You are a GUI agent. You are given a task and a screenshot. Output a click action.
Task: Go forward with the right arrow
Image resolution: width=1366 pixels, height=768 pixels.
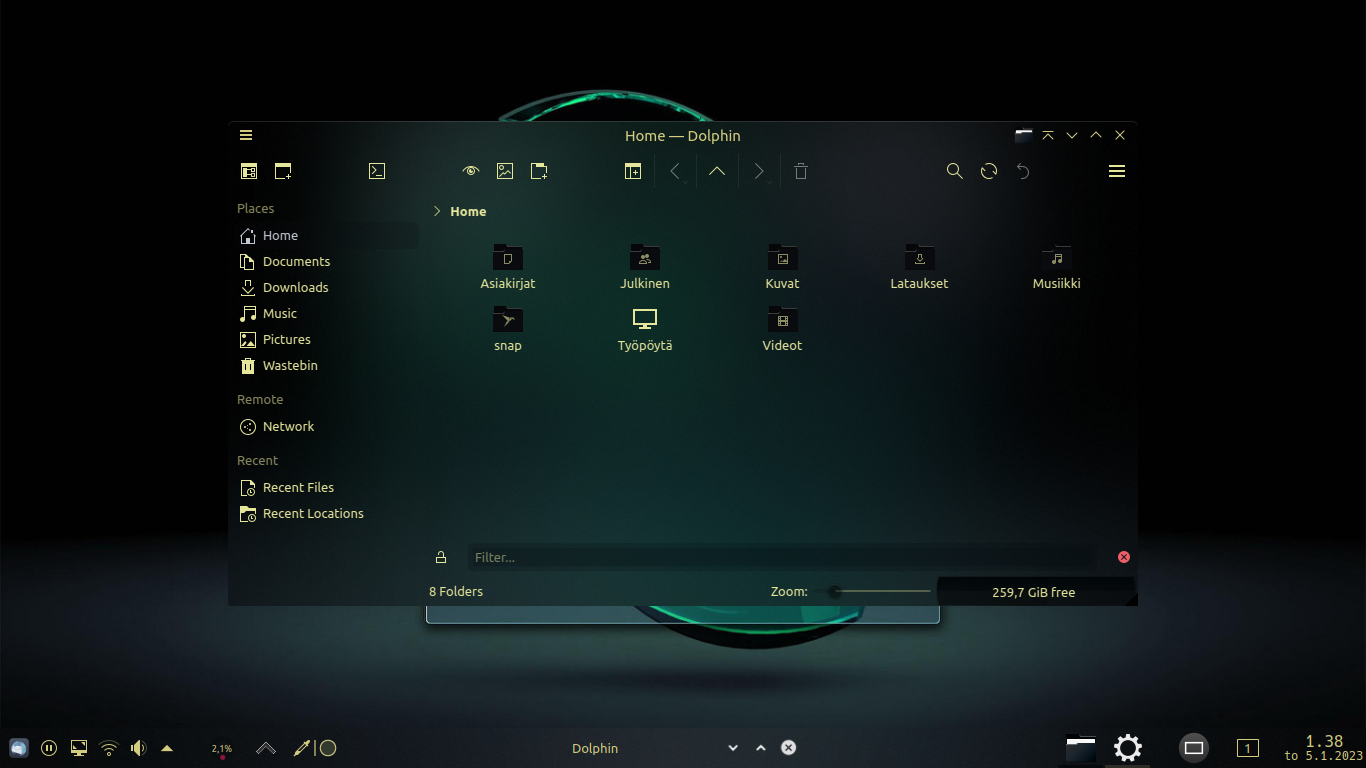point(759,171)
